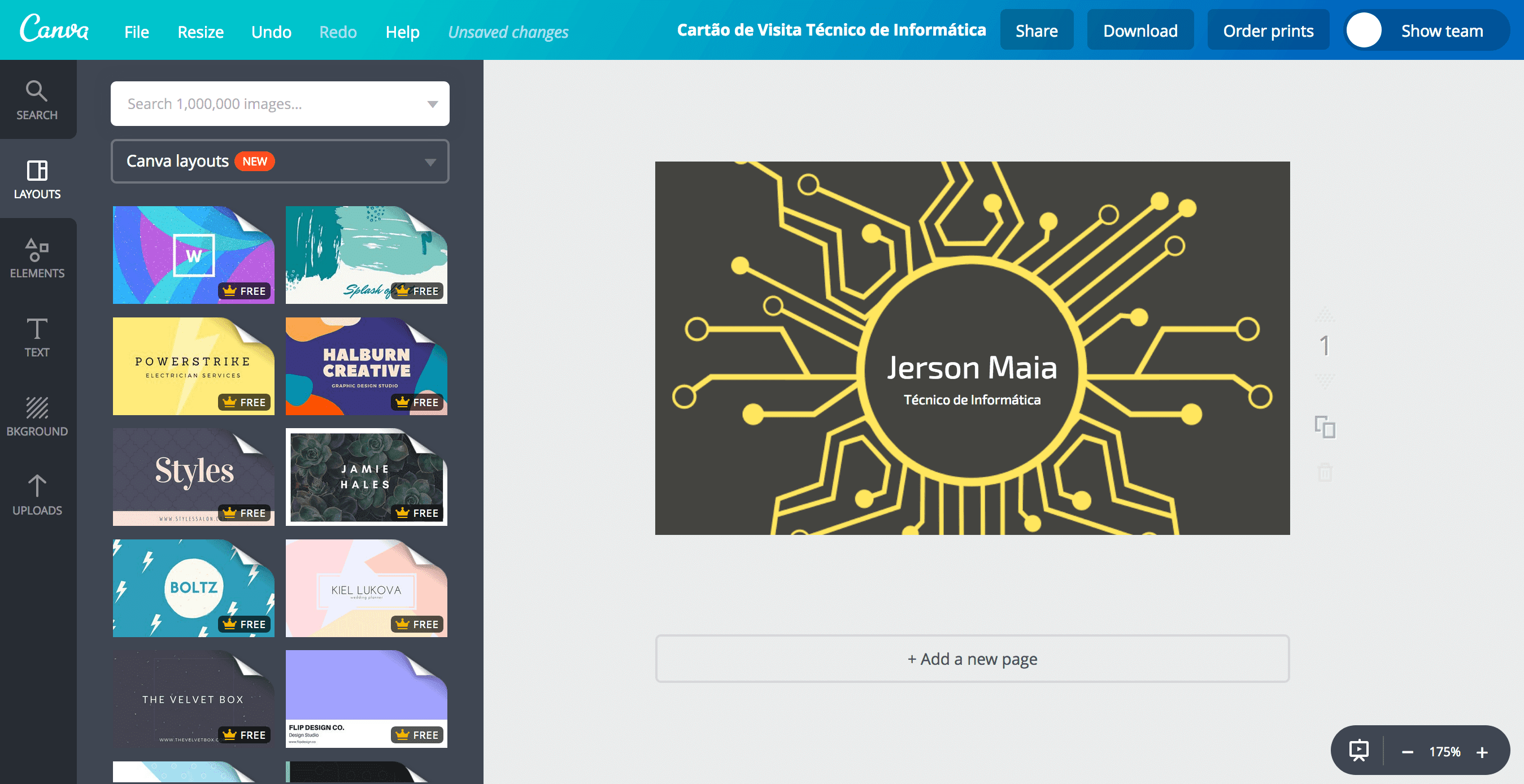Image resolution: width=1524 pixels, height=784 pixels.
Task: Open the Search panel icon
Action: (37, 100)
